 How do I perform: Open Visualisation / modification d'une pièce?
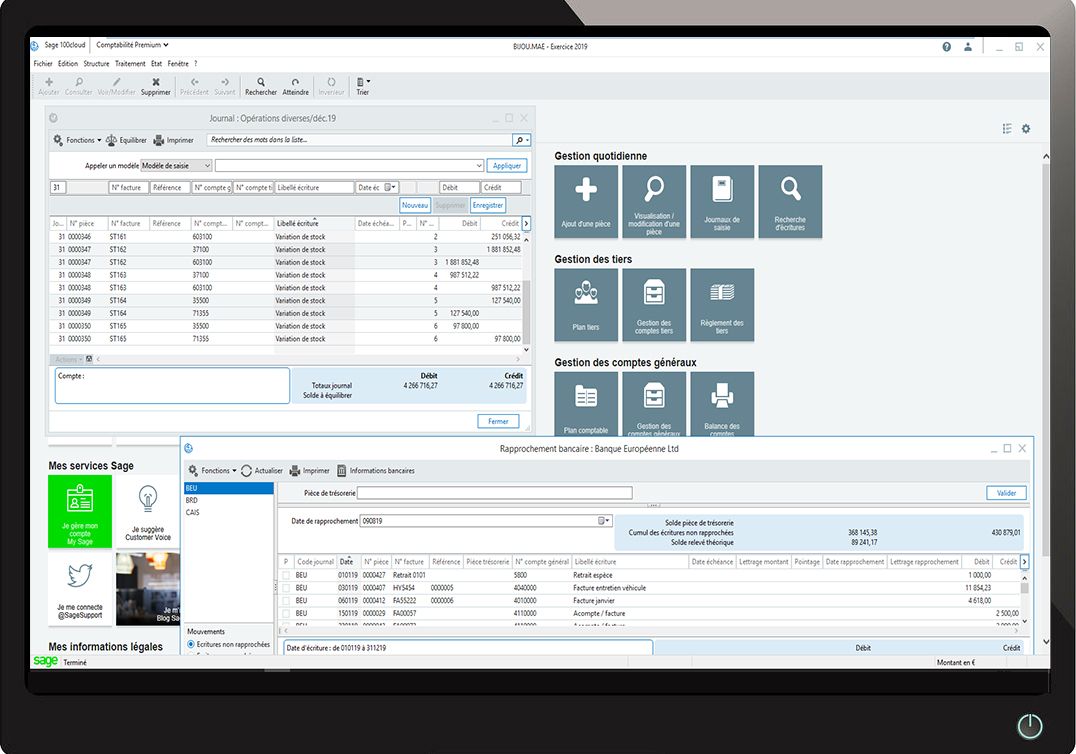[653, 200]
